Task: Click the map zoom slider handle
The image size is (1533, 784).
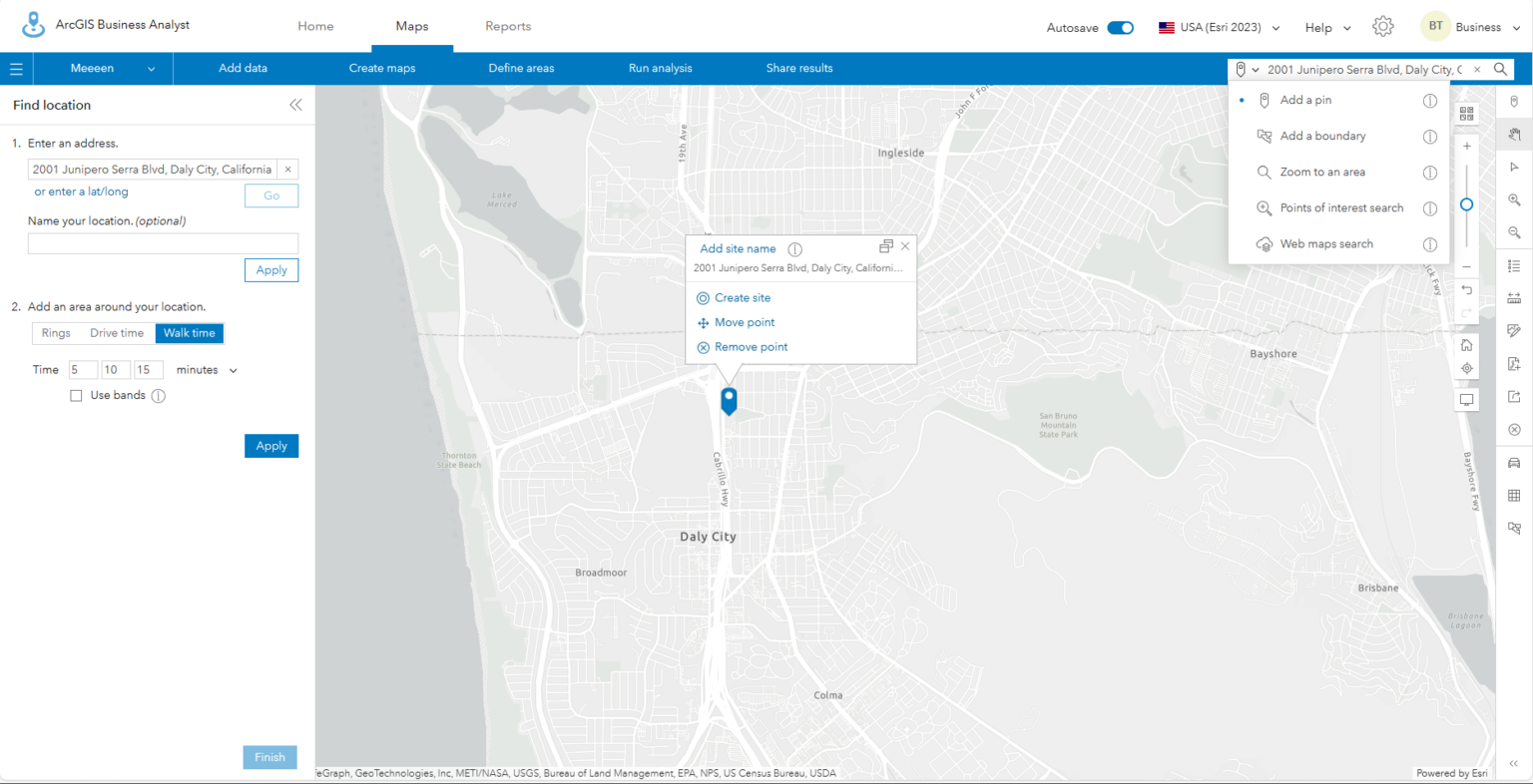Action: [x=1466, y=204]
